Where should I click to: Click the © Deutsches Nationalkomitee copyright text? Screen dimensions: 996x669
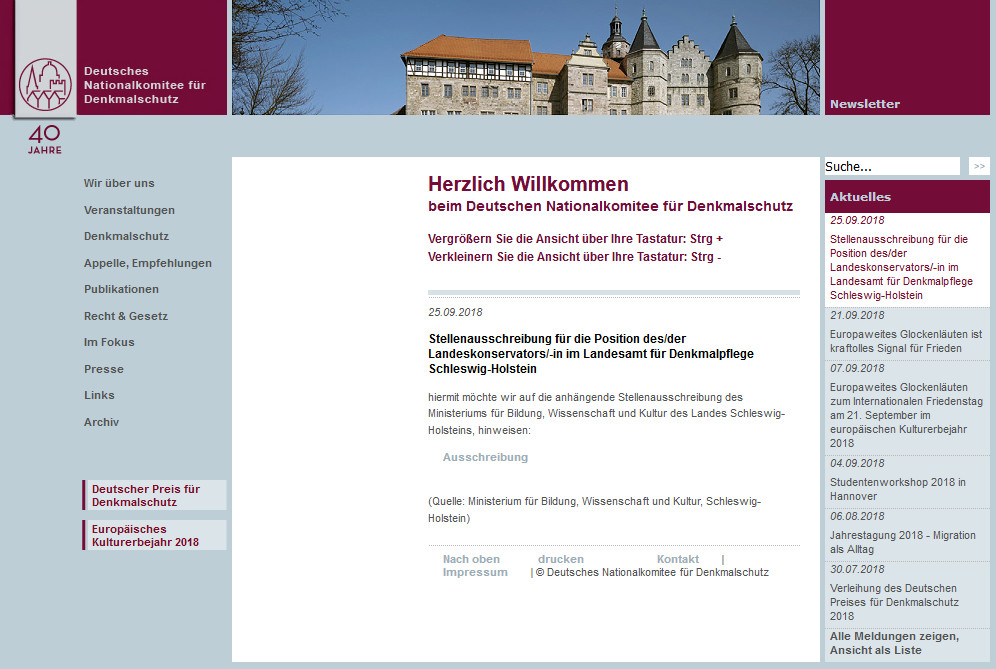pos(652,572)
